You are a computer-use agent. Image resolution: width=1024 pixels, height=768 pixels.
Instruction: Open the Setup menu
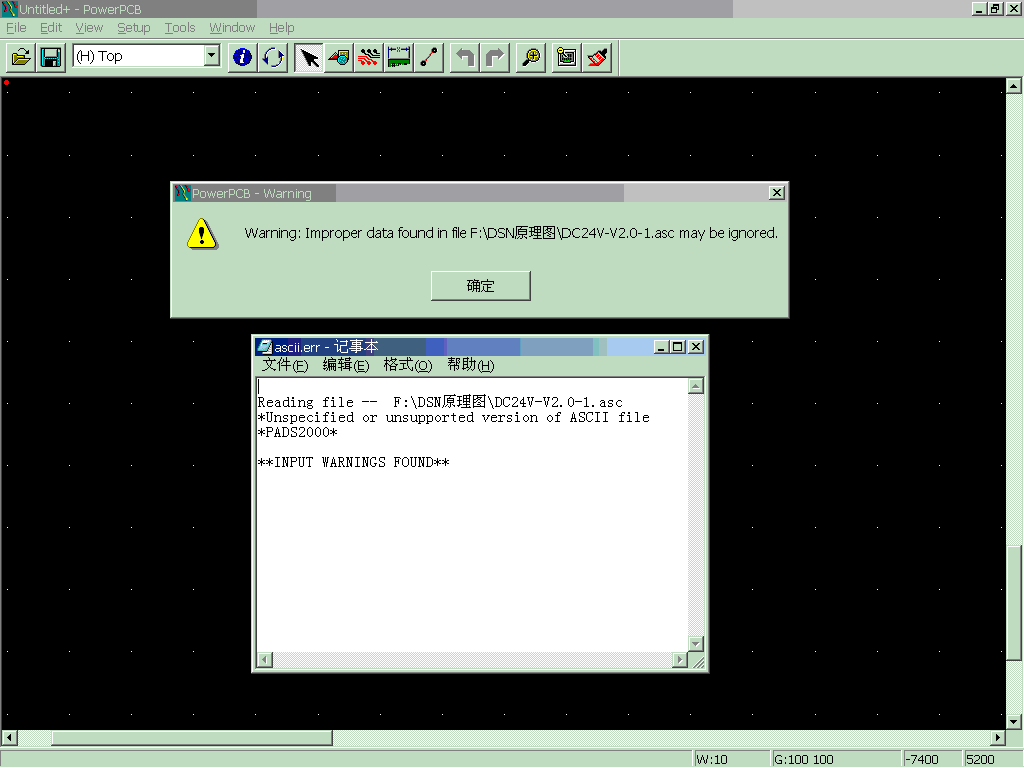pos(134,27)
